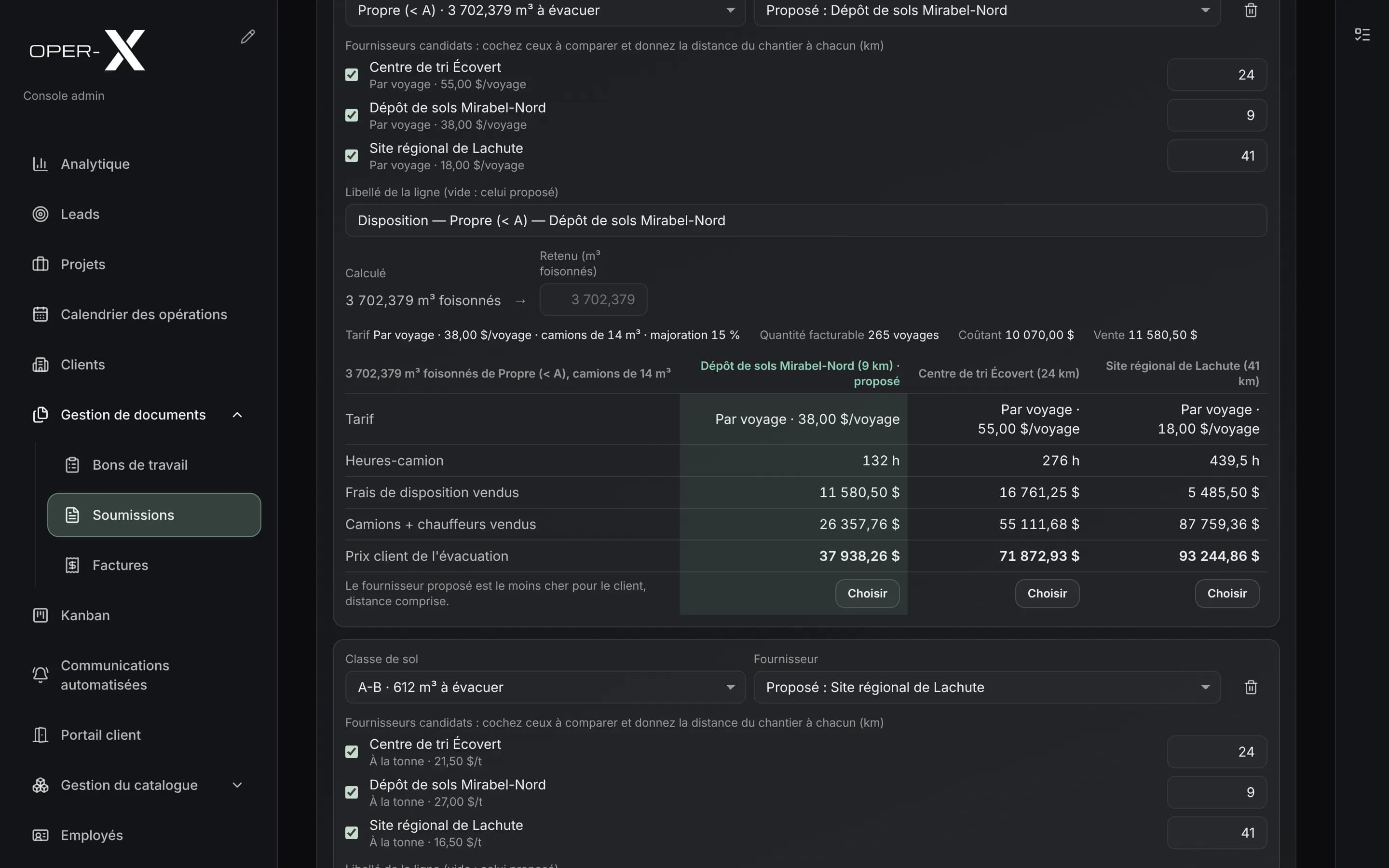The height and width of the screenshot is (868, 1389).
Task: Choose Site régional de Lachute at 93 244,86 $
Action: pyautogui.click(x=1226, y=594)
